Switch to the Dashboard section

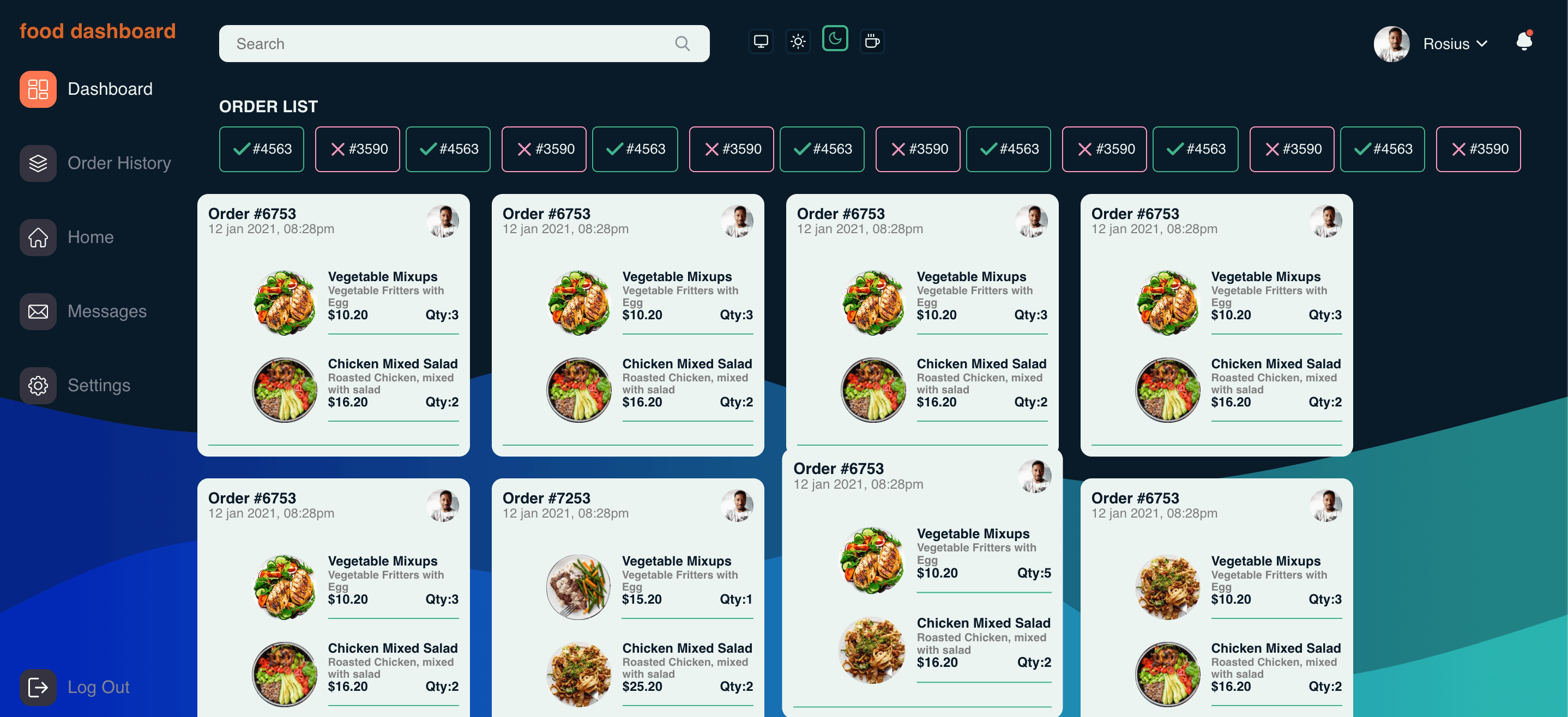click(x=110, y=89)
